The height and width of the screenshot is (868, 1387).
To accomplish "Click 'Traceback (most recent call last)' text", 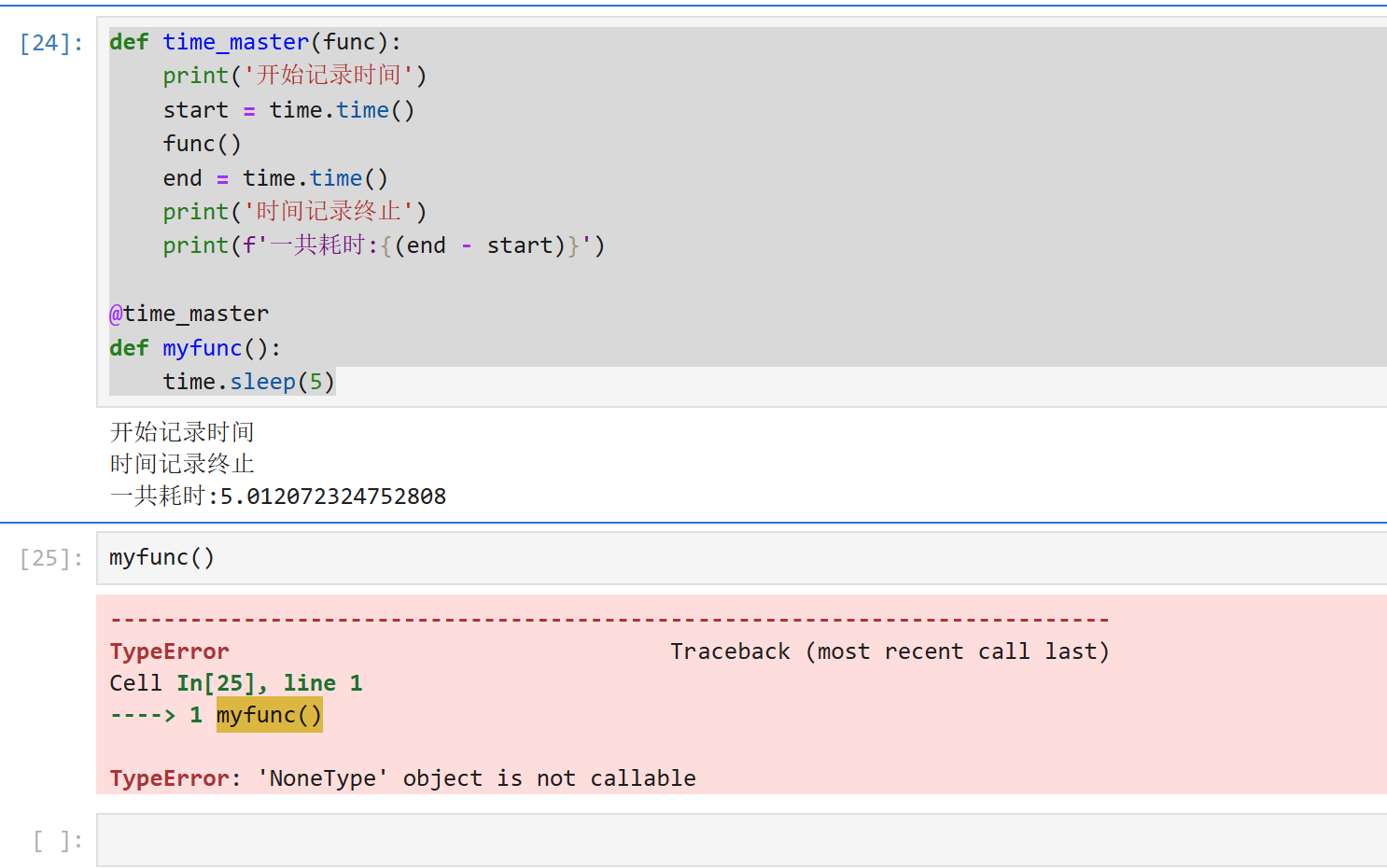I will point(890,651).
